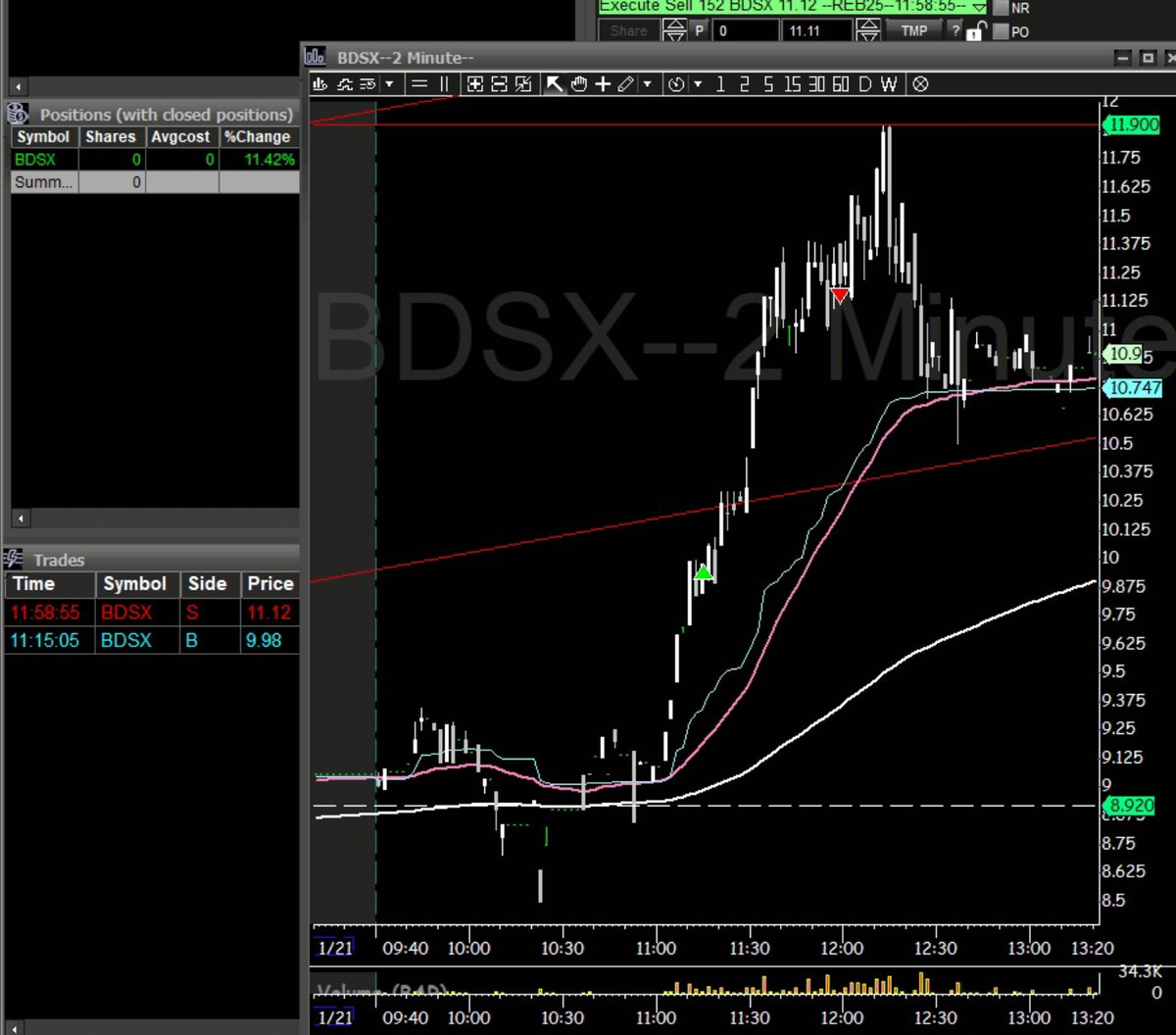
Task: Click the arrow cursor tool icon
Action: click(x=555, y=84)
